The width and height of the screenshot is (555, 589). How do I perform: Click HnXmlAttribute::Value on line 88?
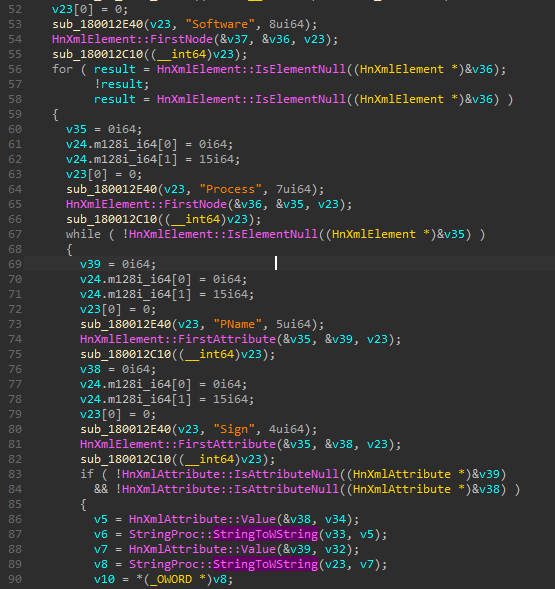pos(203,549)
